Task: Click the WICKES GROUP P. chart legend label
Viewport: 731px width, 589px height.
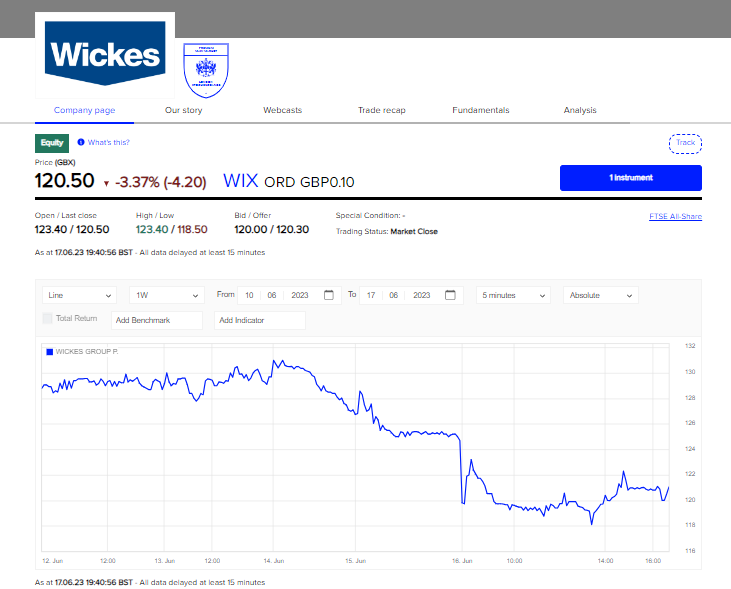Action: click(x=87, y=352)
